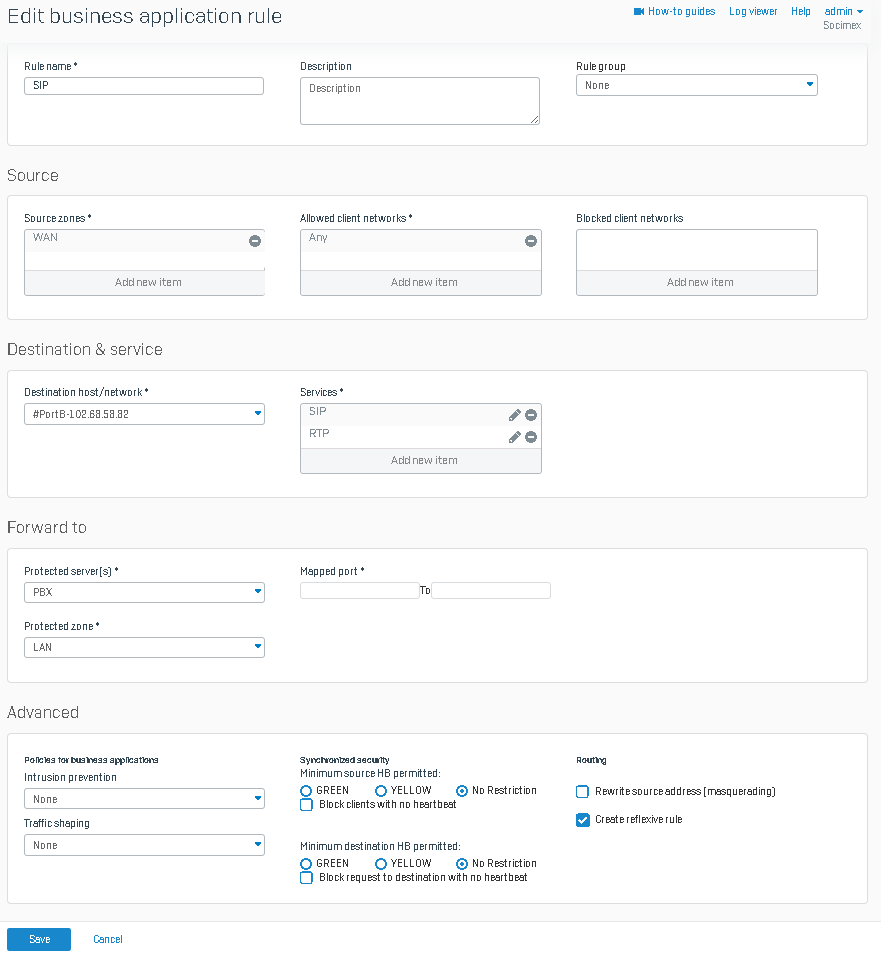Remove the SIP service entry
The width and height of the screenshot is (881, 953).
point(531,415)
